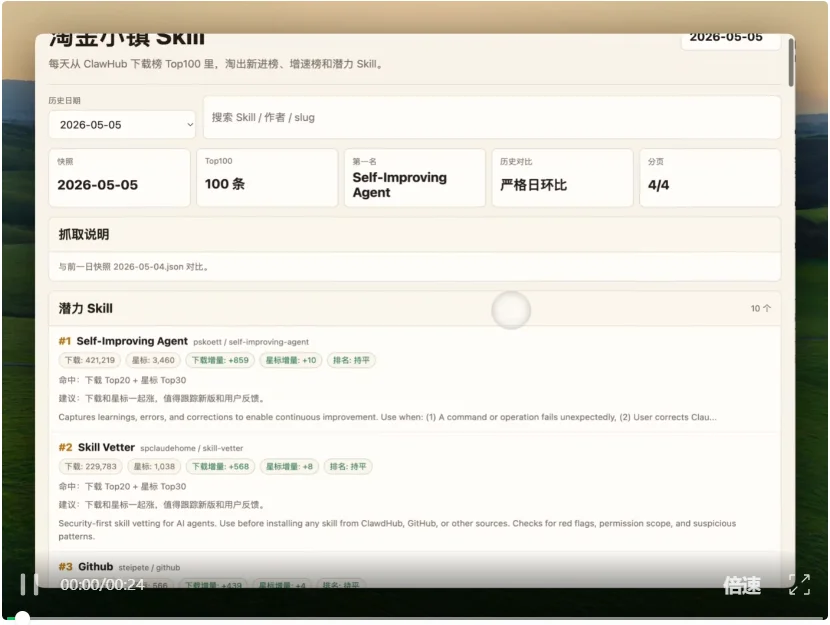830x625 pixels.
Task: Click the 潜力 Skill section header
Action: [415, 309]
